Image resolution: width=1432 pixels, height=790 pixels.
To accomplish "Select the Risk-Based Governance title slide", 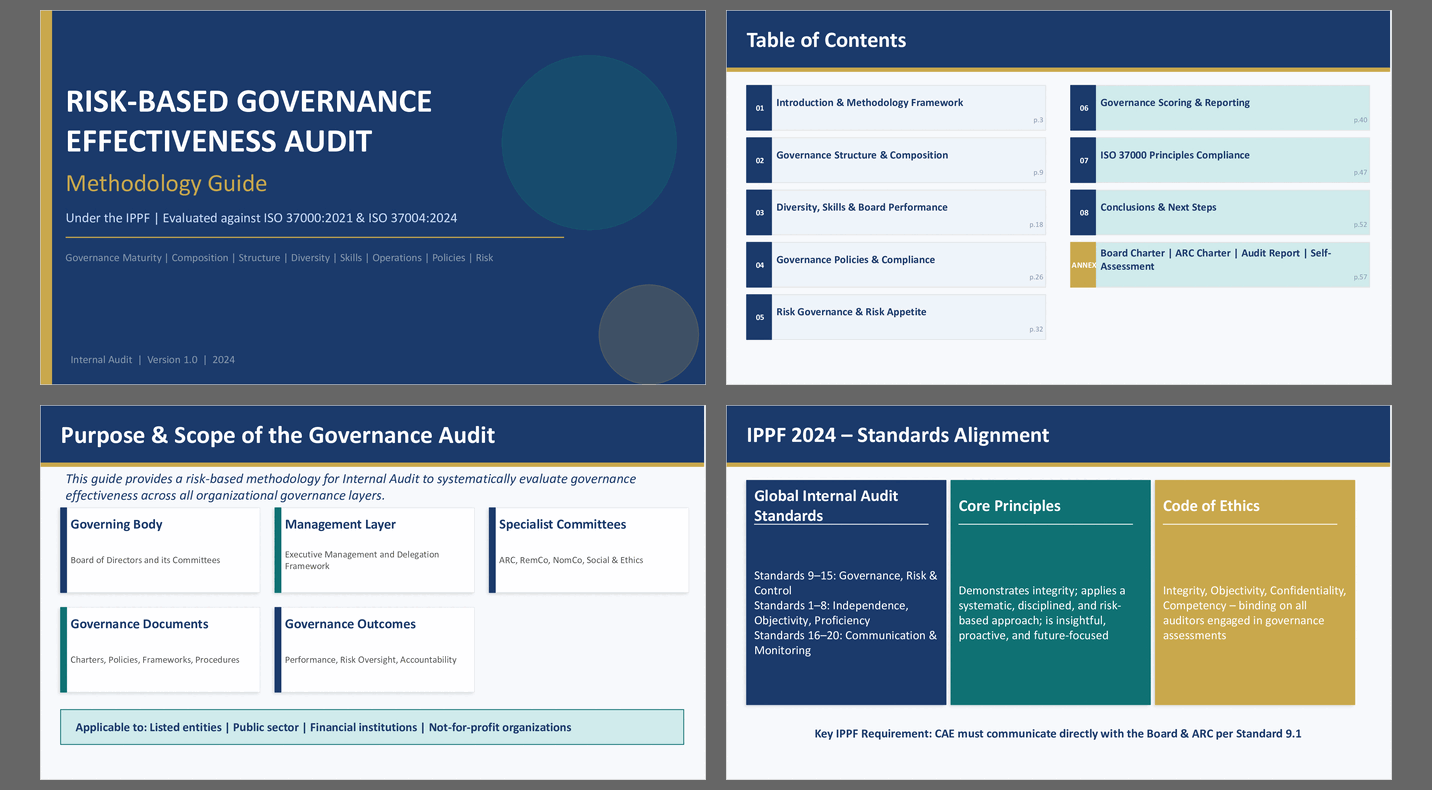I will [x=372, y=197].
